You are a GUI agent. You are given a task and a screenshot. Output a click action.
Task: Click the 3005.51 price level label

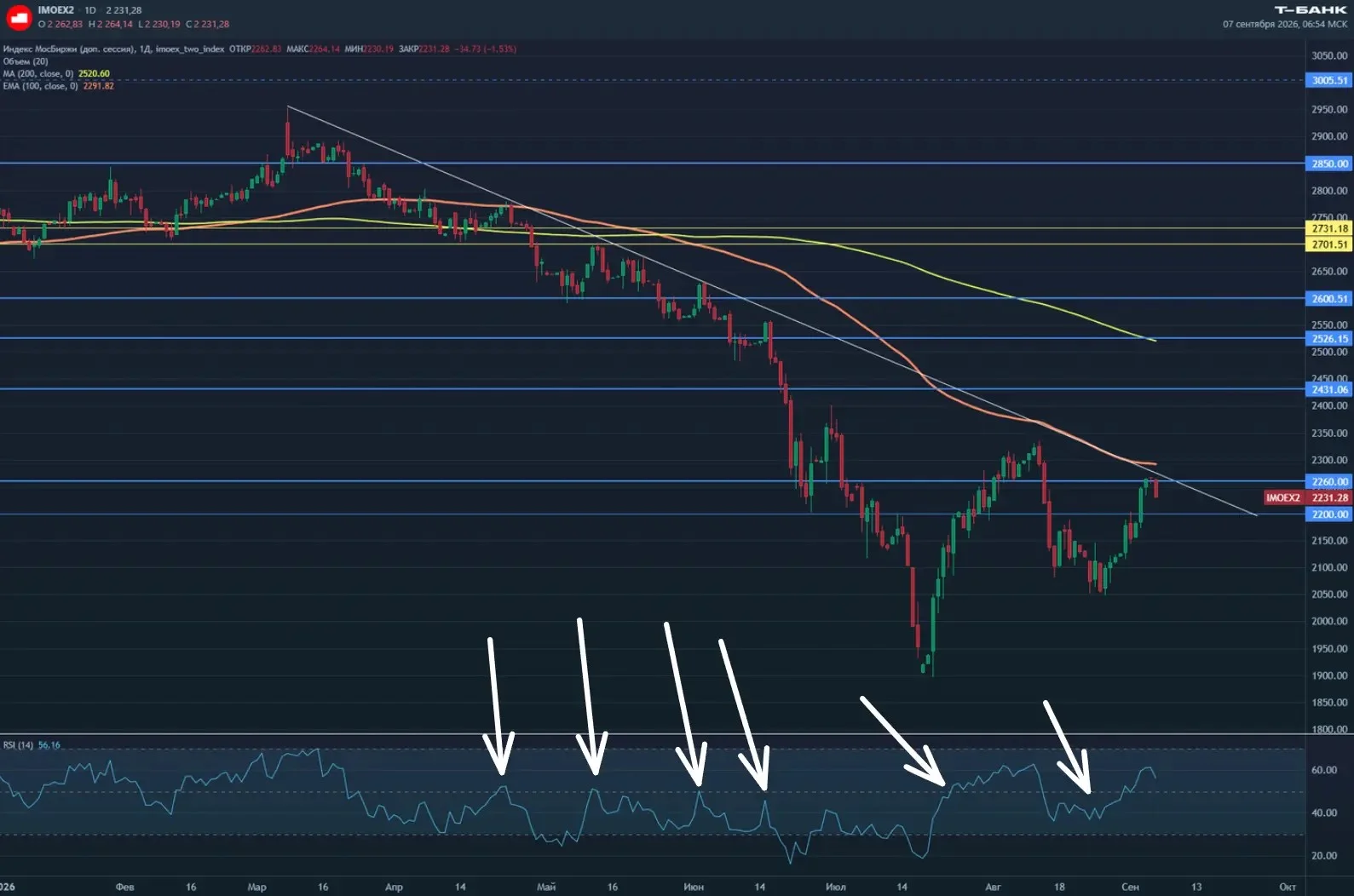tap(1329, 81)
